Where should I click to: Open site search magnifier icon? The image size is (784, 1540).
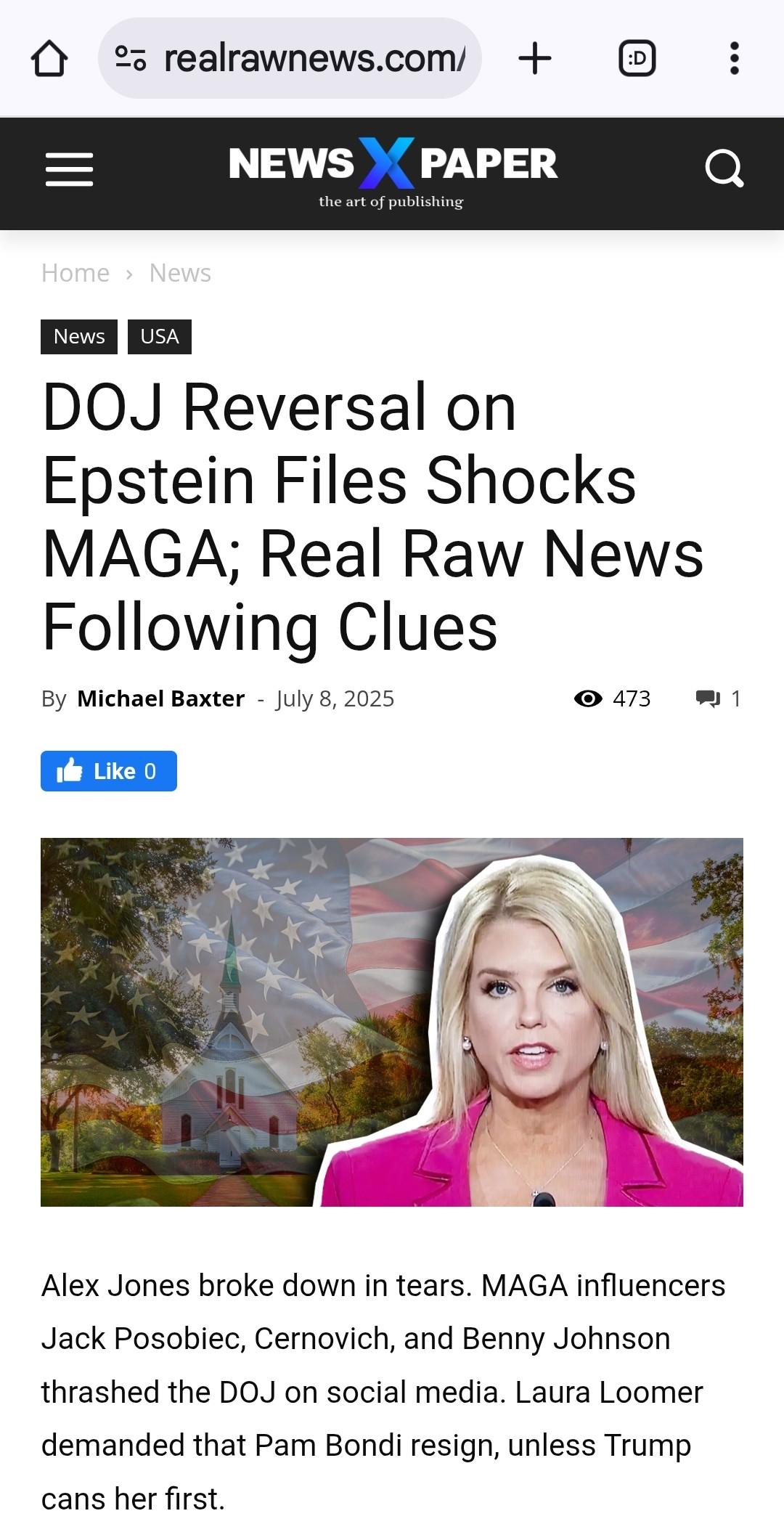click(x=724, y=169)
